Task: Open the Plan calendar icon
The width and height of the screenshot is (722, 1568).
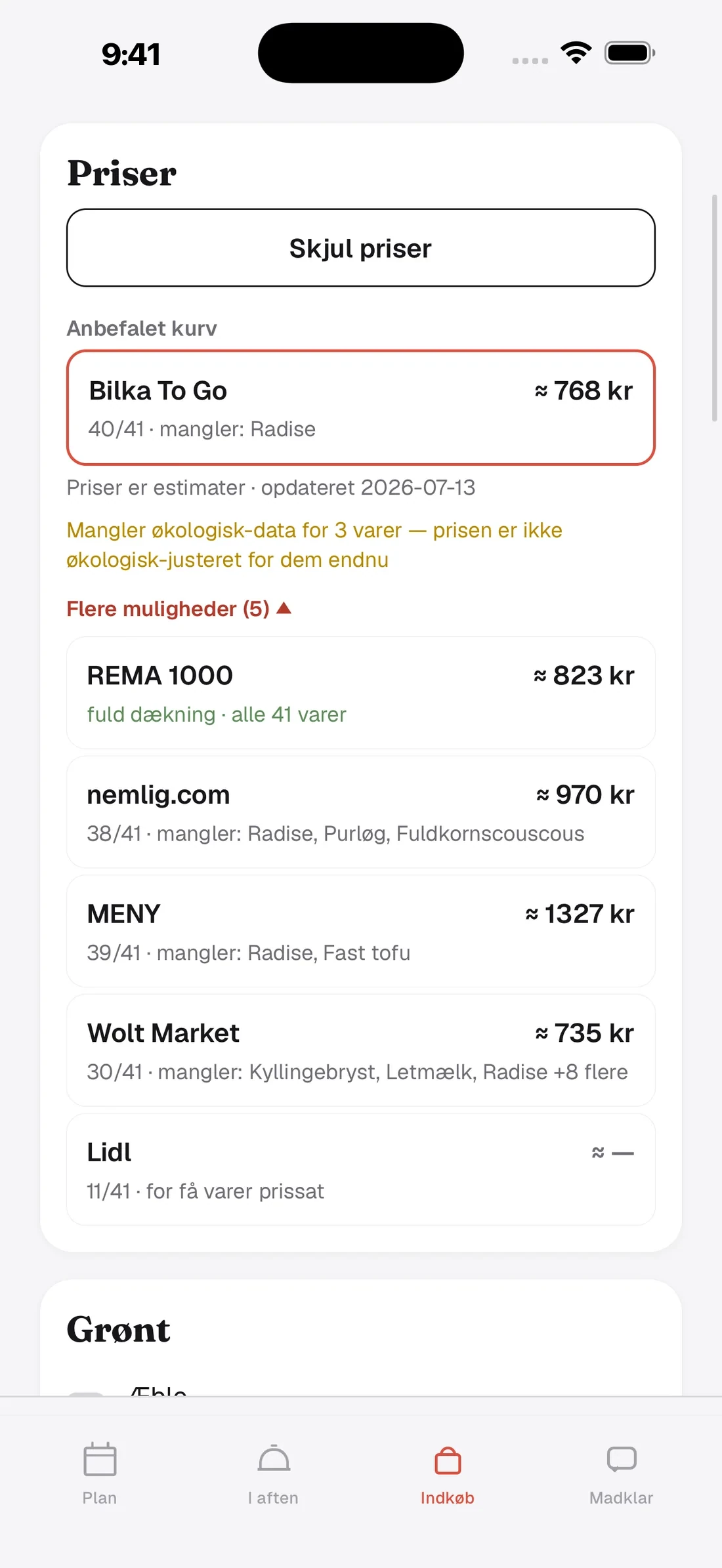Action: [100, 1458]
